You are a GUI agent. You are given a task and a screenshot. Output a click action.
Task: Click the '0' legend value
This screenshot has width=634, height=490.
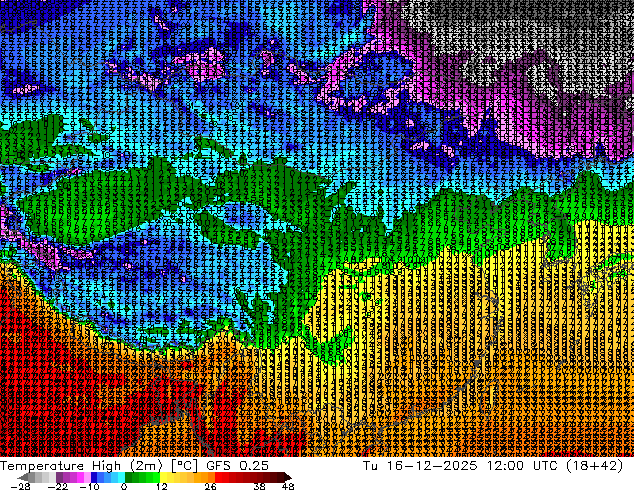[x=124, y=486]
